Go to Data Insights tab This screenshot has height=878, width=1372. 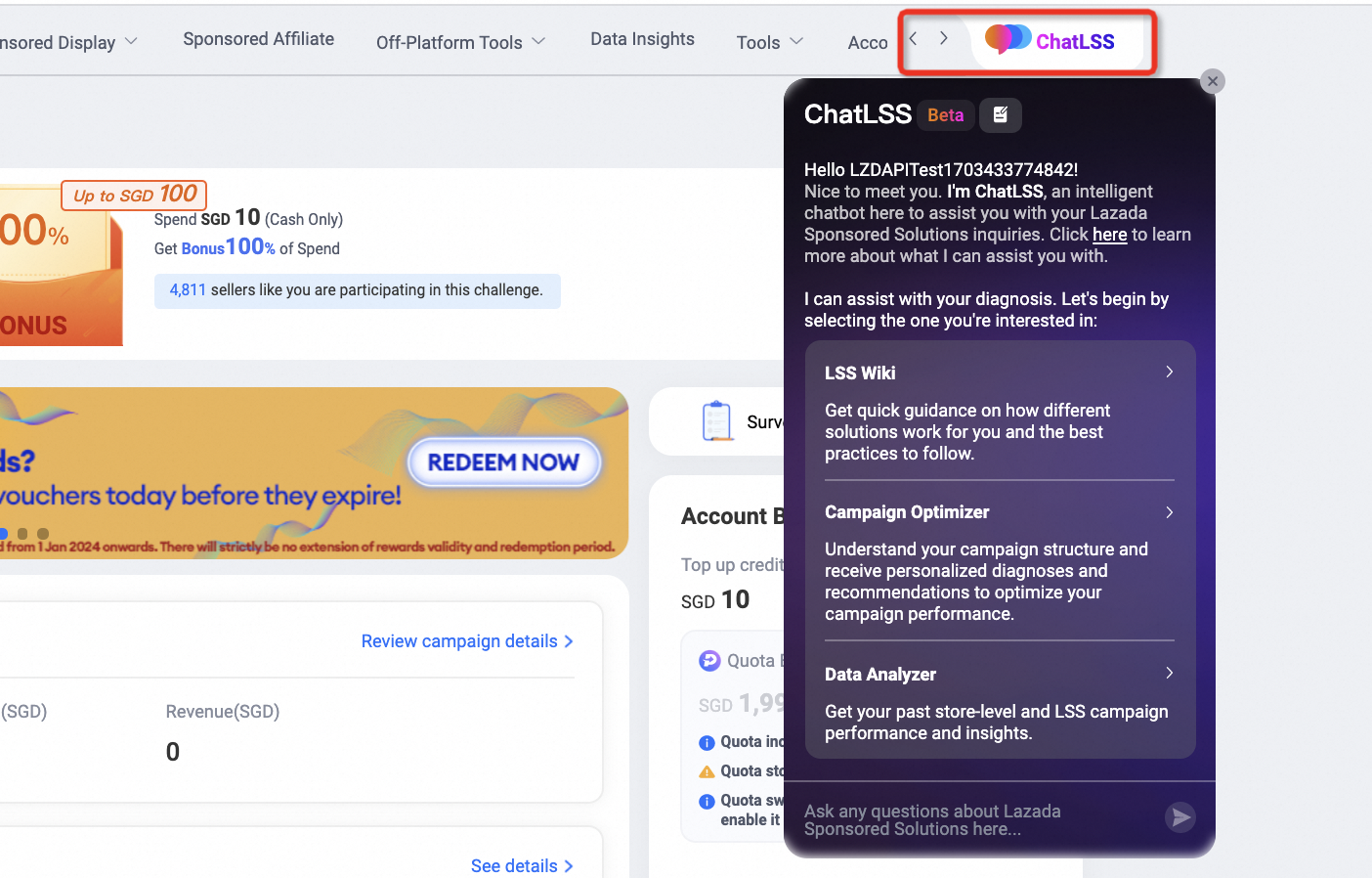[642, 39]
